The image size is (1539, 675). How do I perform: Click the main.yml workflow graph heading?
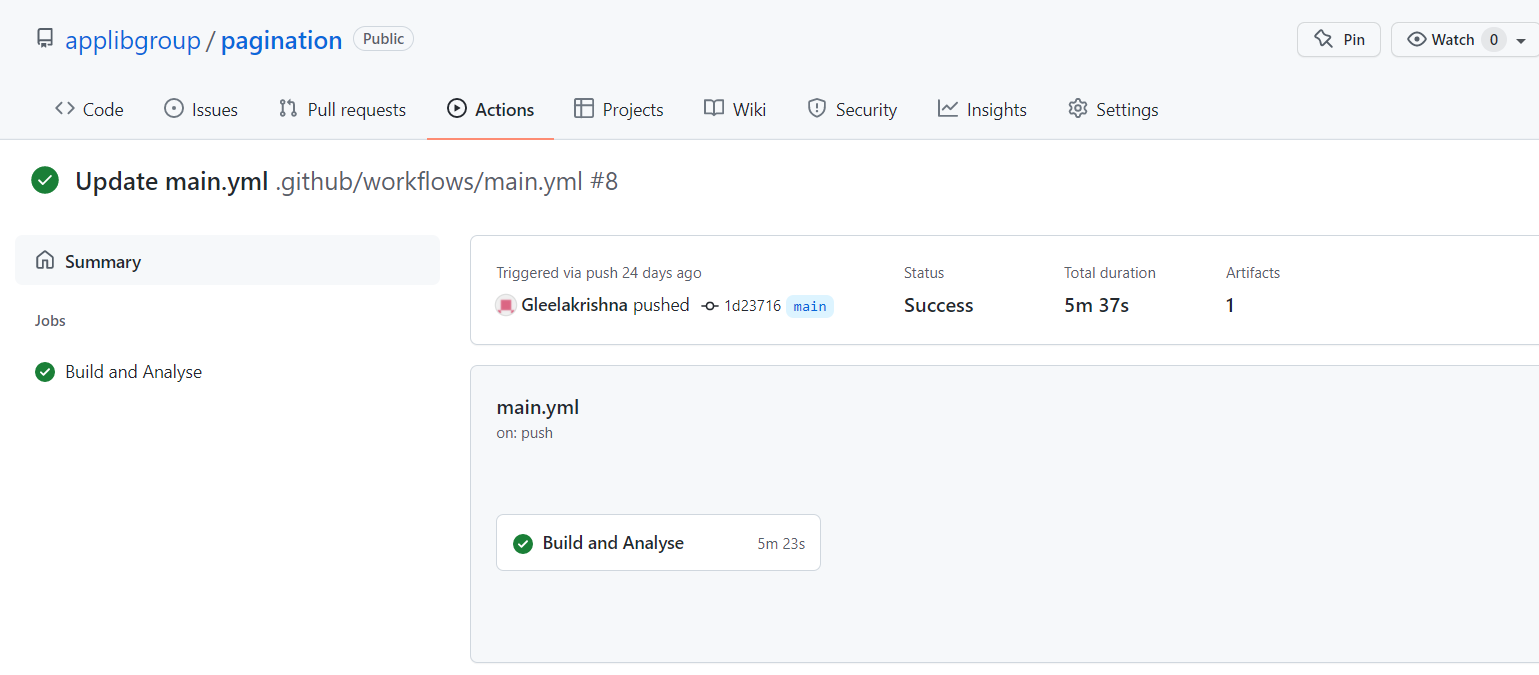click(x=538, y=407)
